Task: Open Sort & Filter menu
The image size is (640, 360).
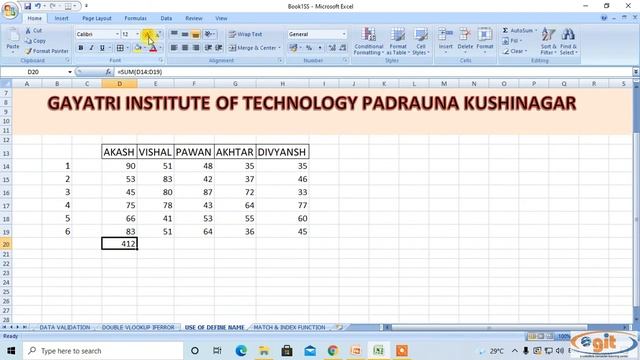Action: (x=548, y=41)
